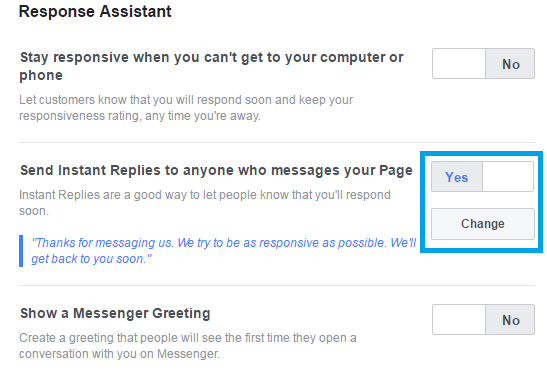Click the 'Instant Replies are a good way' description
Screen dimensions: 547x371
(x=205, y=203)
